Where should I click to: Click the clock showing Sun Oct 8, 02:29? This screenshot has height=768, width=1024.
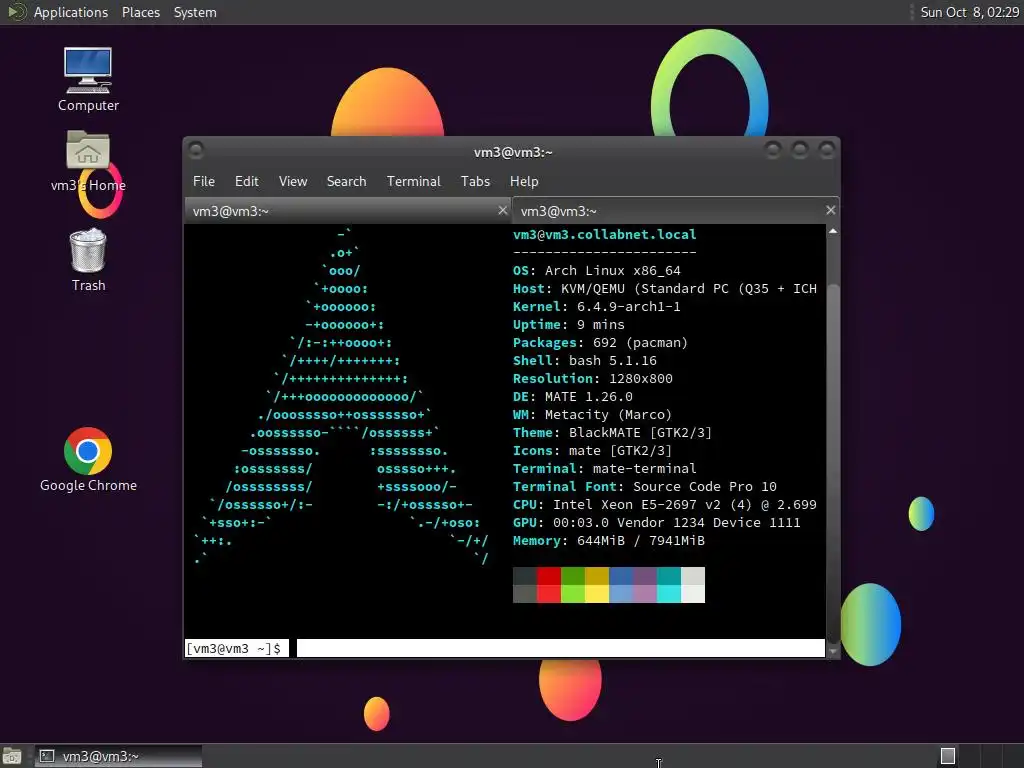click(x=969, y=12)
